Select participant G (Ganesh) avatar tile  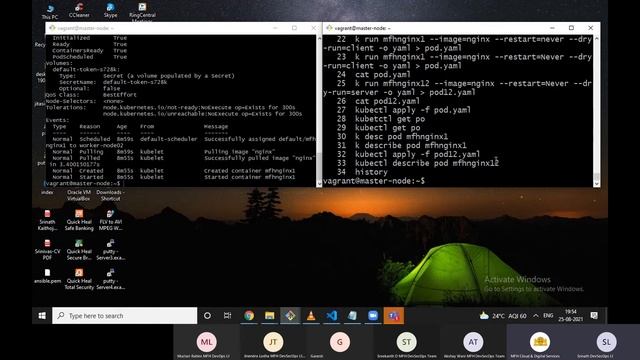tap(340, 342)
